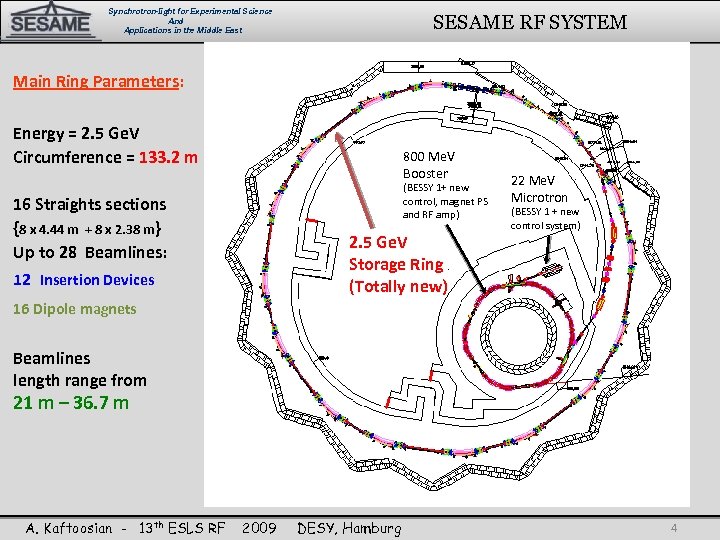The image size is (720, 540).
Task: Click the footer 'A. Kaftoosian - 13th ESLS RF'
Action: pos(125,529)
